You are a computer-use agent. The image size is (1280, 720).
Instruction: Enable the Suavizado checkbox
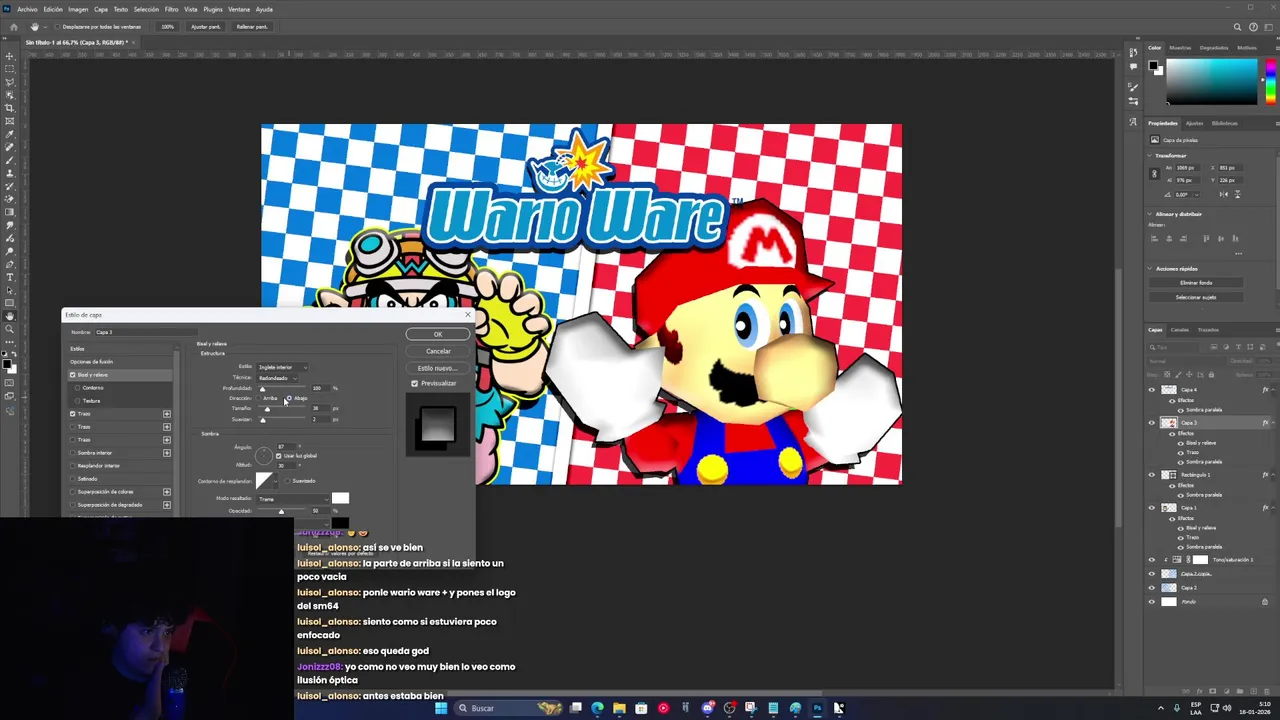tap(288, 481)
